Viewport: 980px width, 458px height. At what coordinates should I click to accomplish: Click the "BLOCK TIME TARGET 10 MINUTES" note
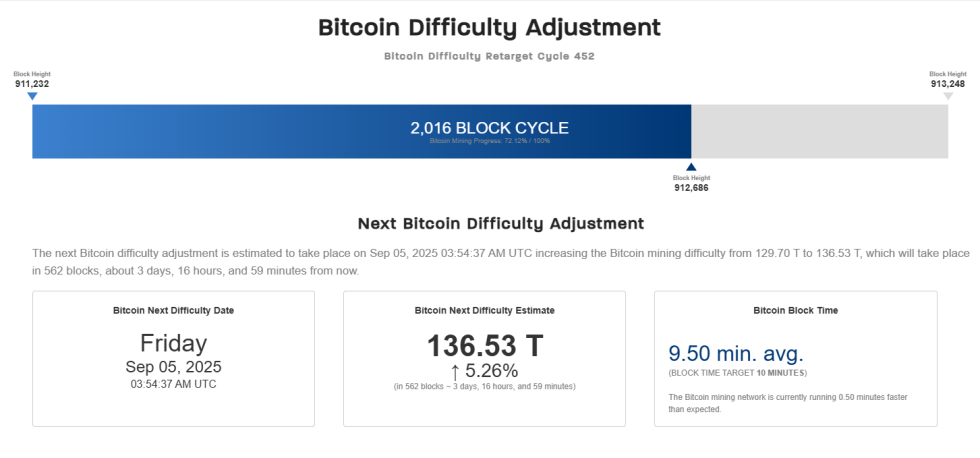coord(737,373)
